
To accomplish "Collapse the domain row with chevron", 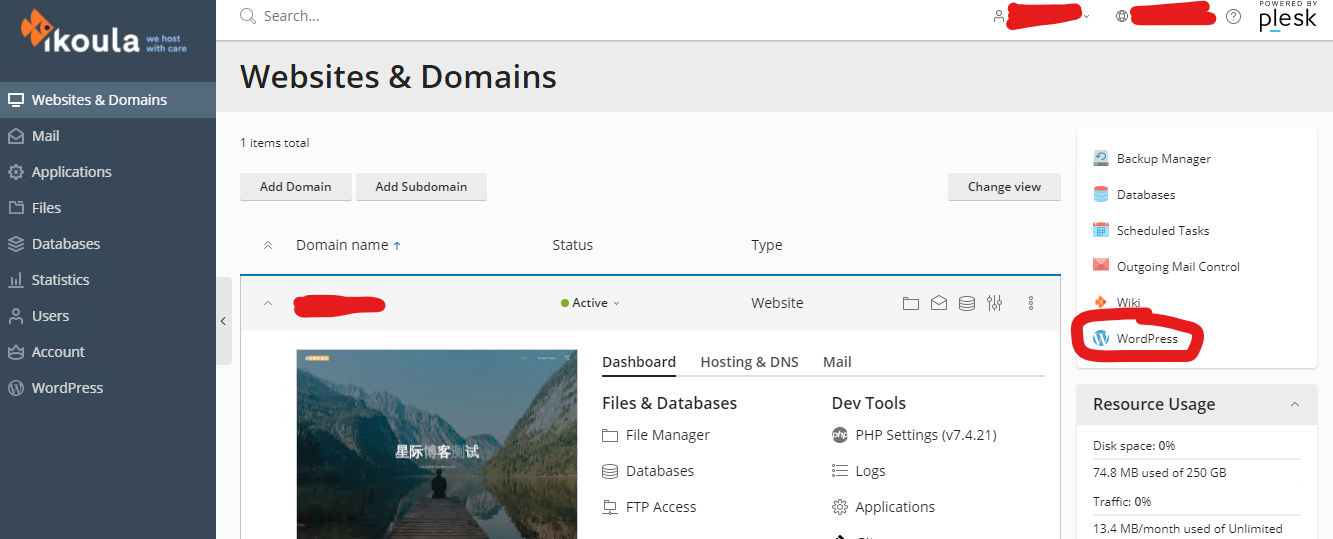I will click(x=267, y=303).
